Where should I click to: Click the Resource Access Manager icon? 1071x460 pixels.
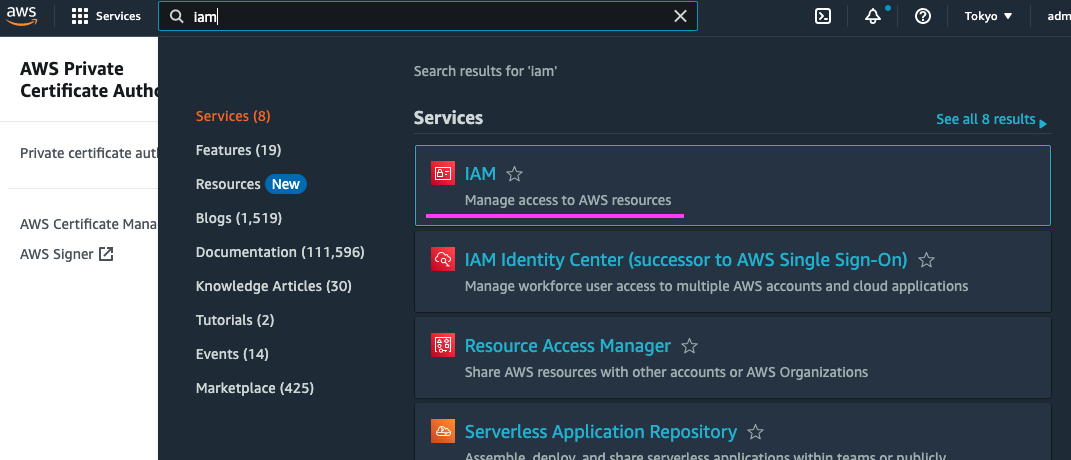443,345
